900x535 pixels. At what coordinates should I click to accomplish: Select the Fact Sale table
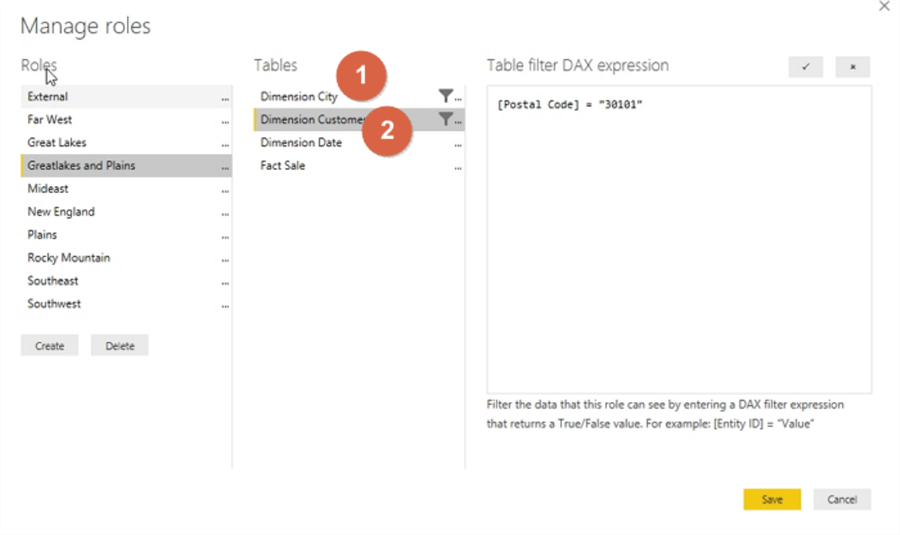(x=283, y=165)
